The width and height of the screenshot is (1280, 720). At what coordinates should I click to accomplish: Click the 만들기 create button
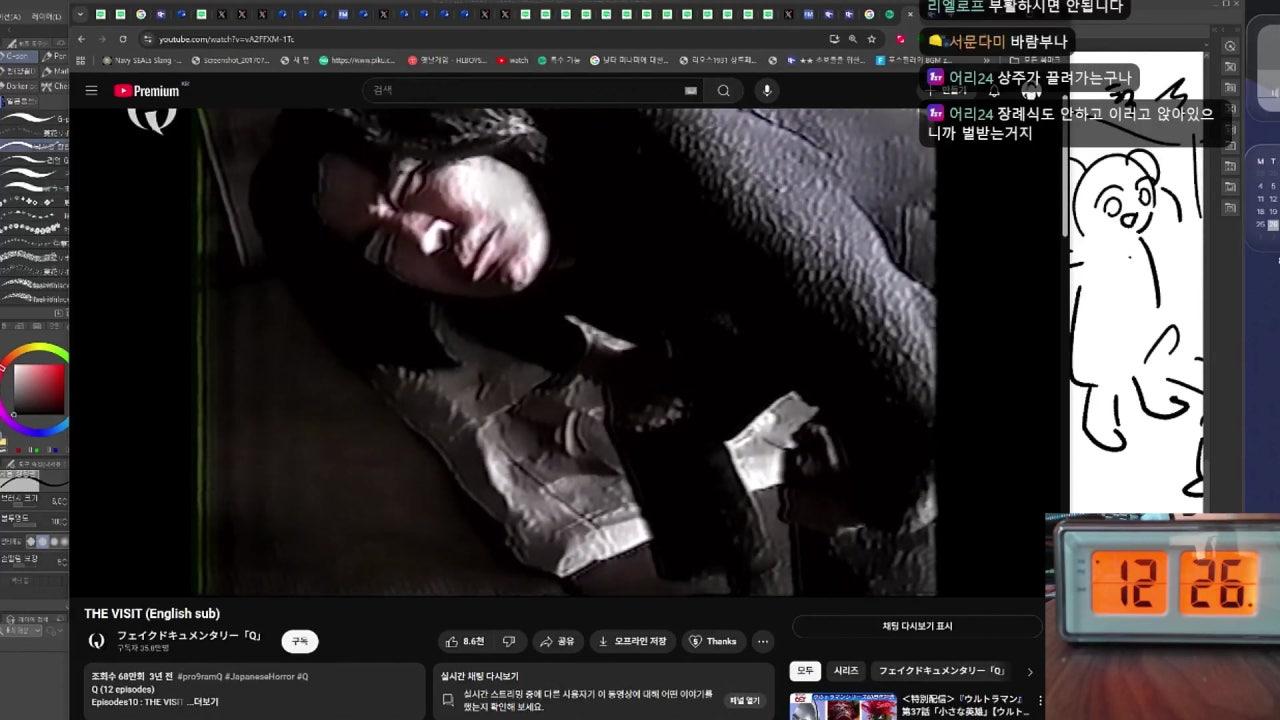tap(948, 91)
